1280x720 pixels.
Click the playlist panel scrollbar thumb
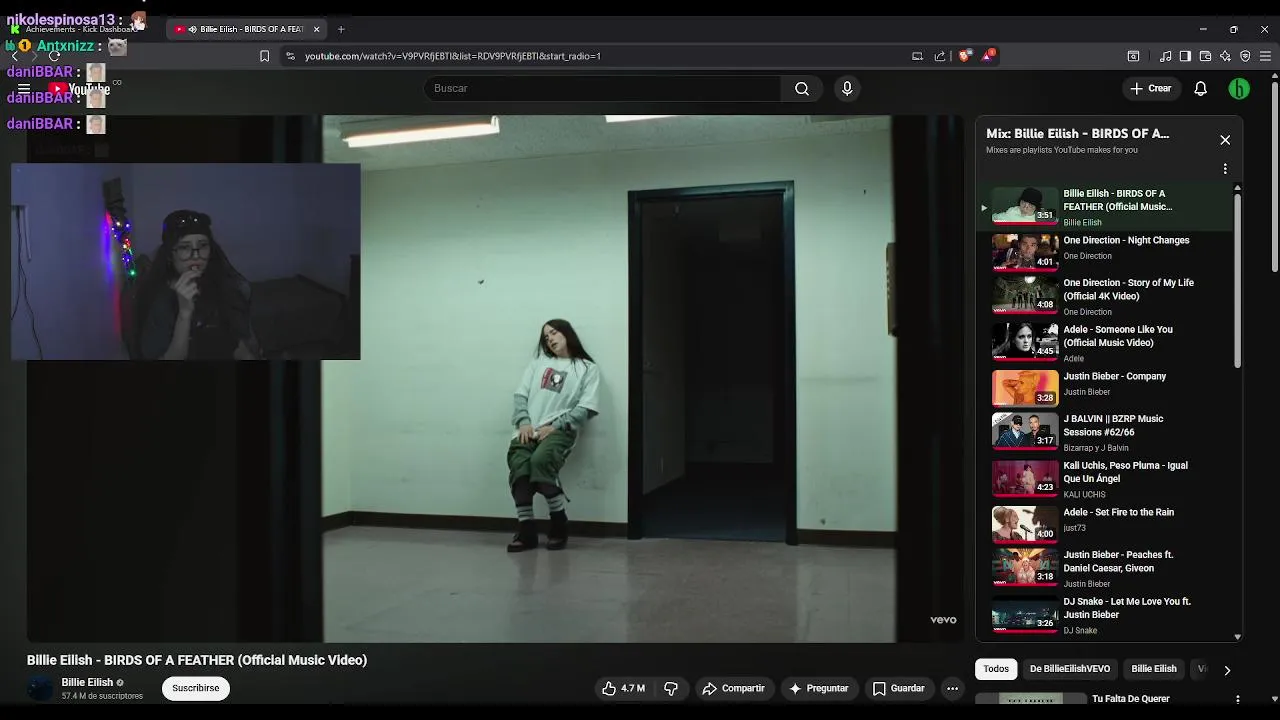(1237, 280)
